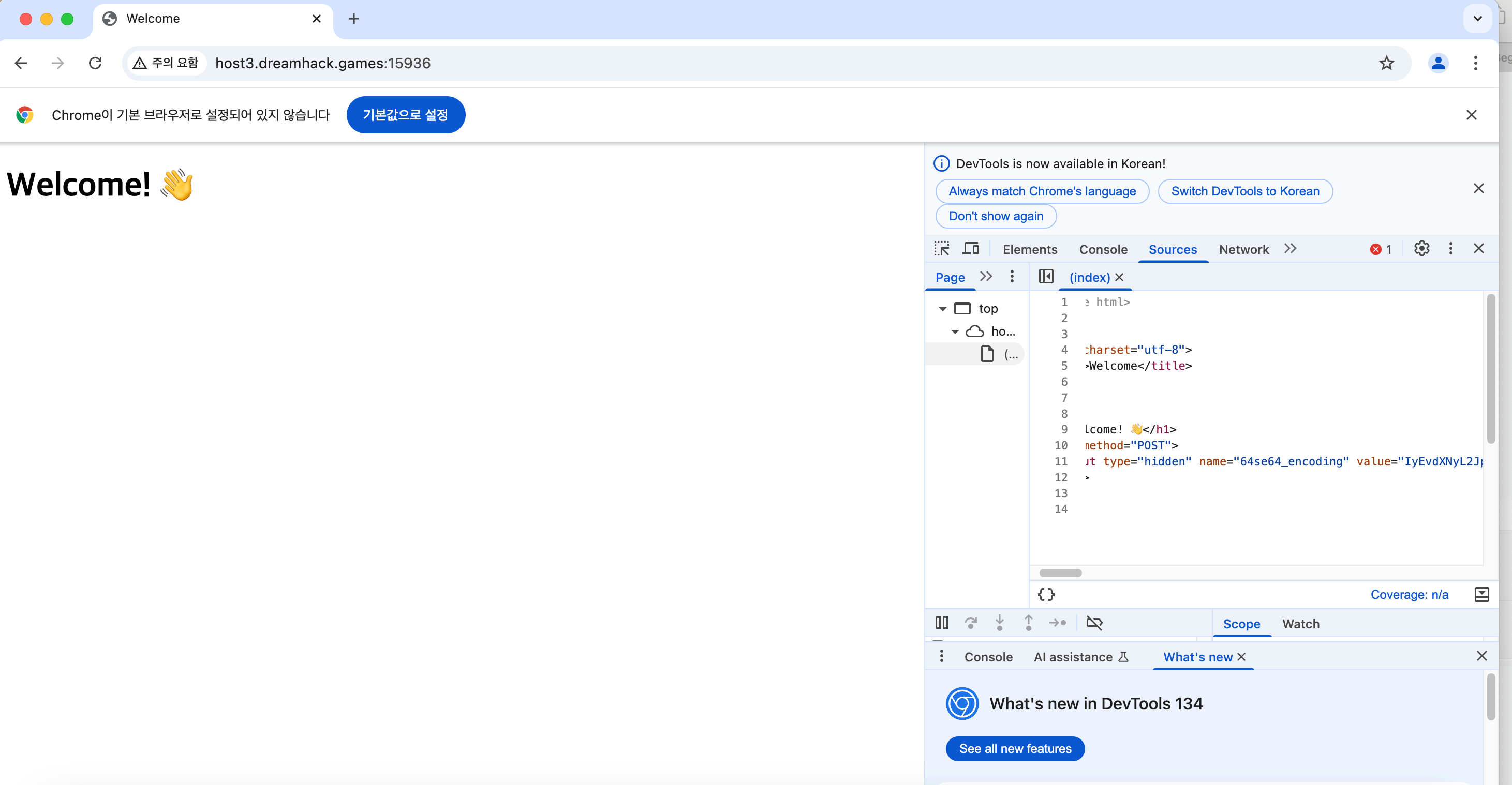Expand more DevTools panel tabs

pyautogui.click(x=1289, y=249)
